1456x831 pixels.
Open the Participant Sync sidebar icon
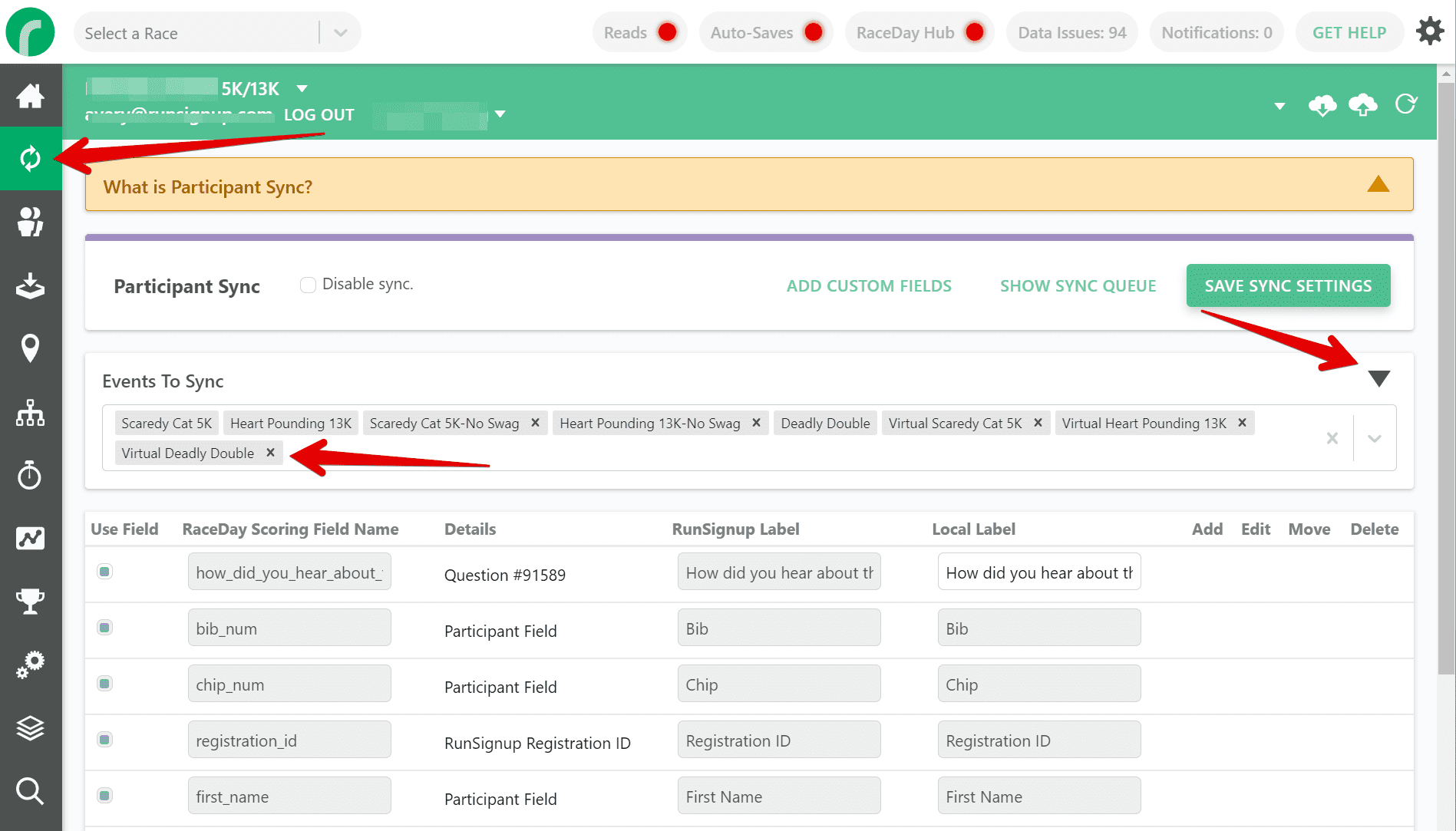pos(31,159)
